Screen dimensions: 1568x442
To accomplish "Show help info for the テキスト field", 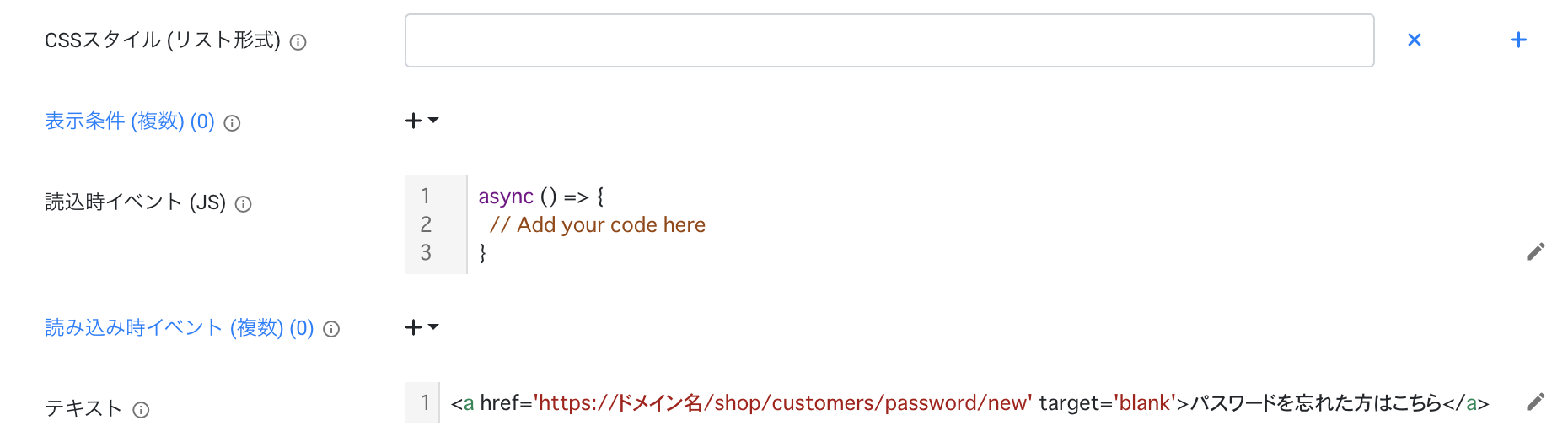I will point(142,410).
